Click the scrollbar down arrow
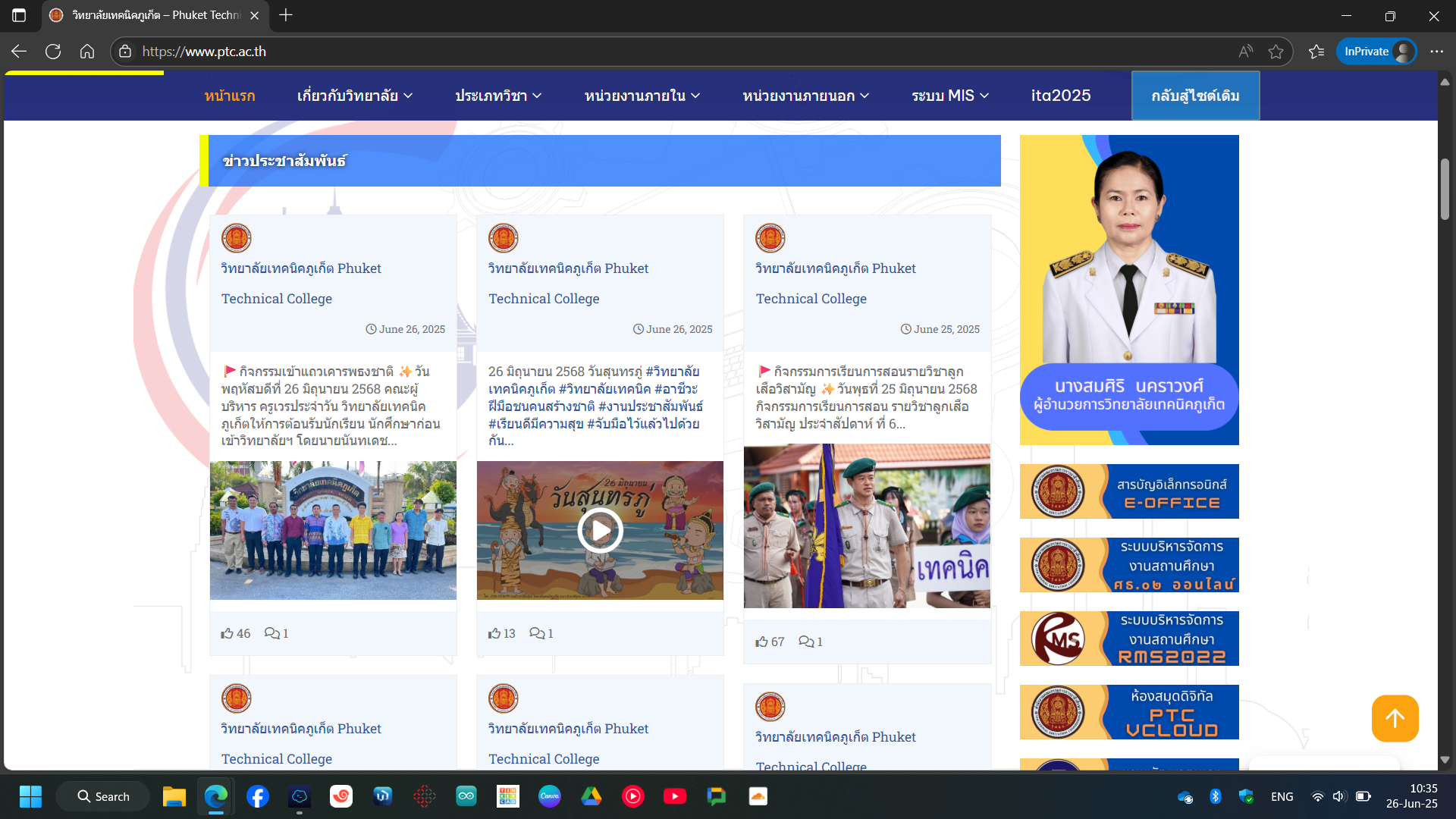The image size is (1456, 819). [x=1445, y=760]
